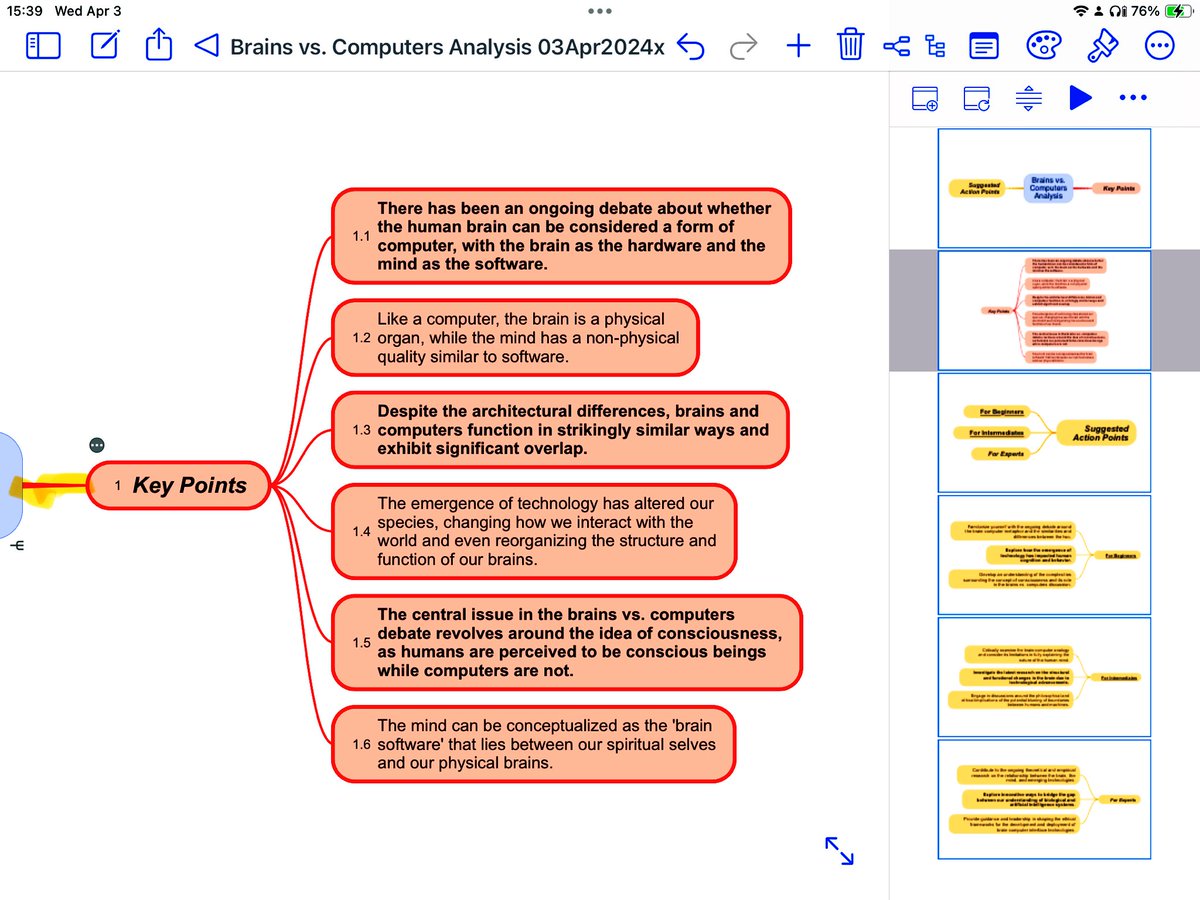Tap the 1.5 number label
This screenshot has width=1200, height=900.
pos(362,642)
